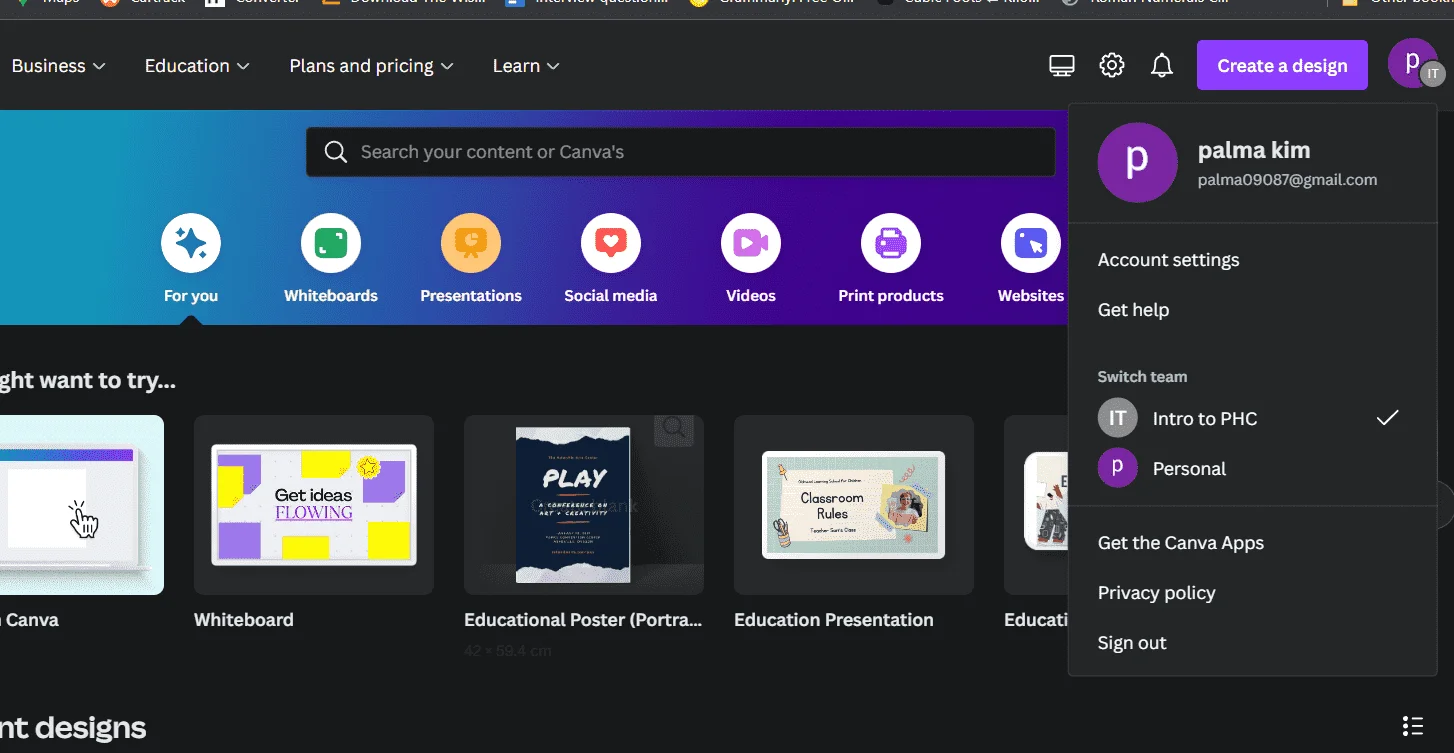The image size is (1454, 753).
Task: Click the Whiteboard label text
Action: [244, 620]
